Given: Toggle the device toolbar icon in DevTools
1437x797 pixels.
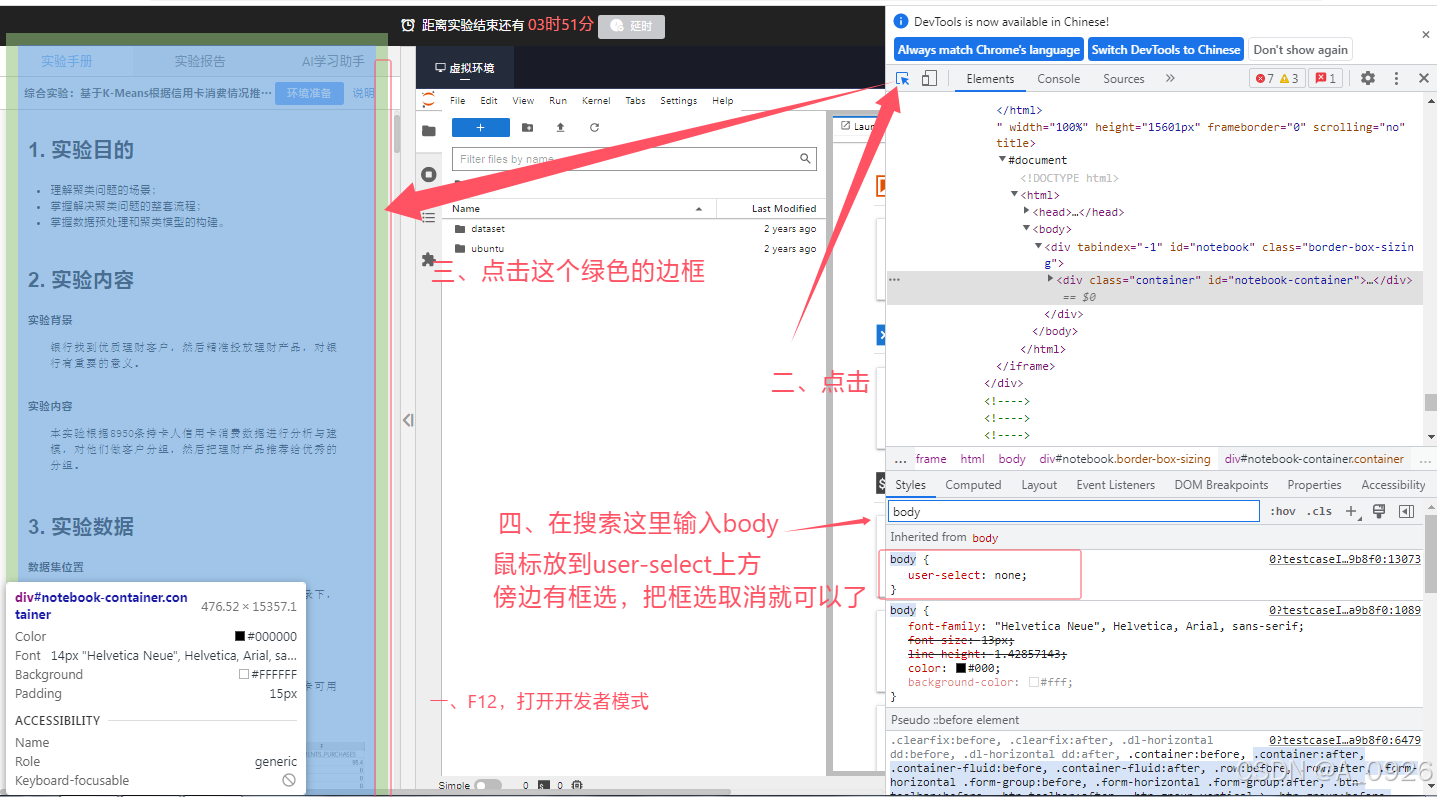Looking at the screenshot, I should [929, 78].
